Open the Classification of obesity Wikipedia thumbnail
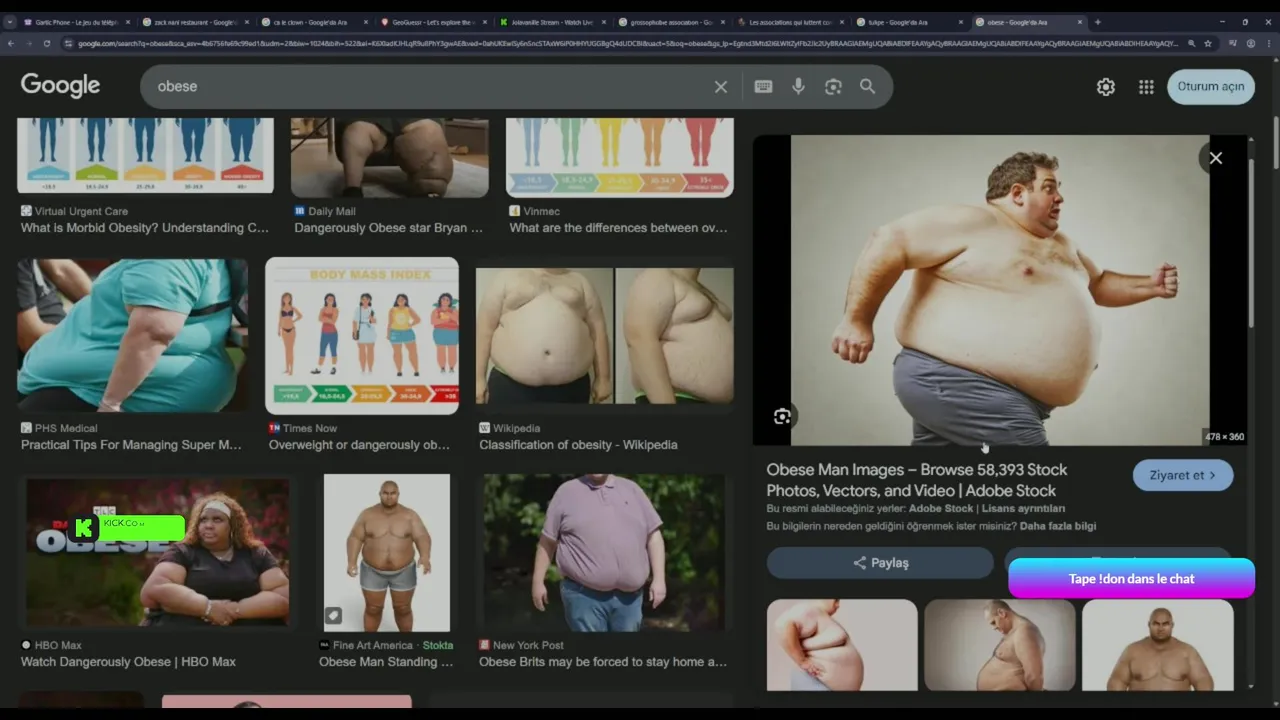Viewport: 1280px width, 720px height. coord(604,336)
